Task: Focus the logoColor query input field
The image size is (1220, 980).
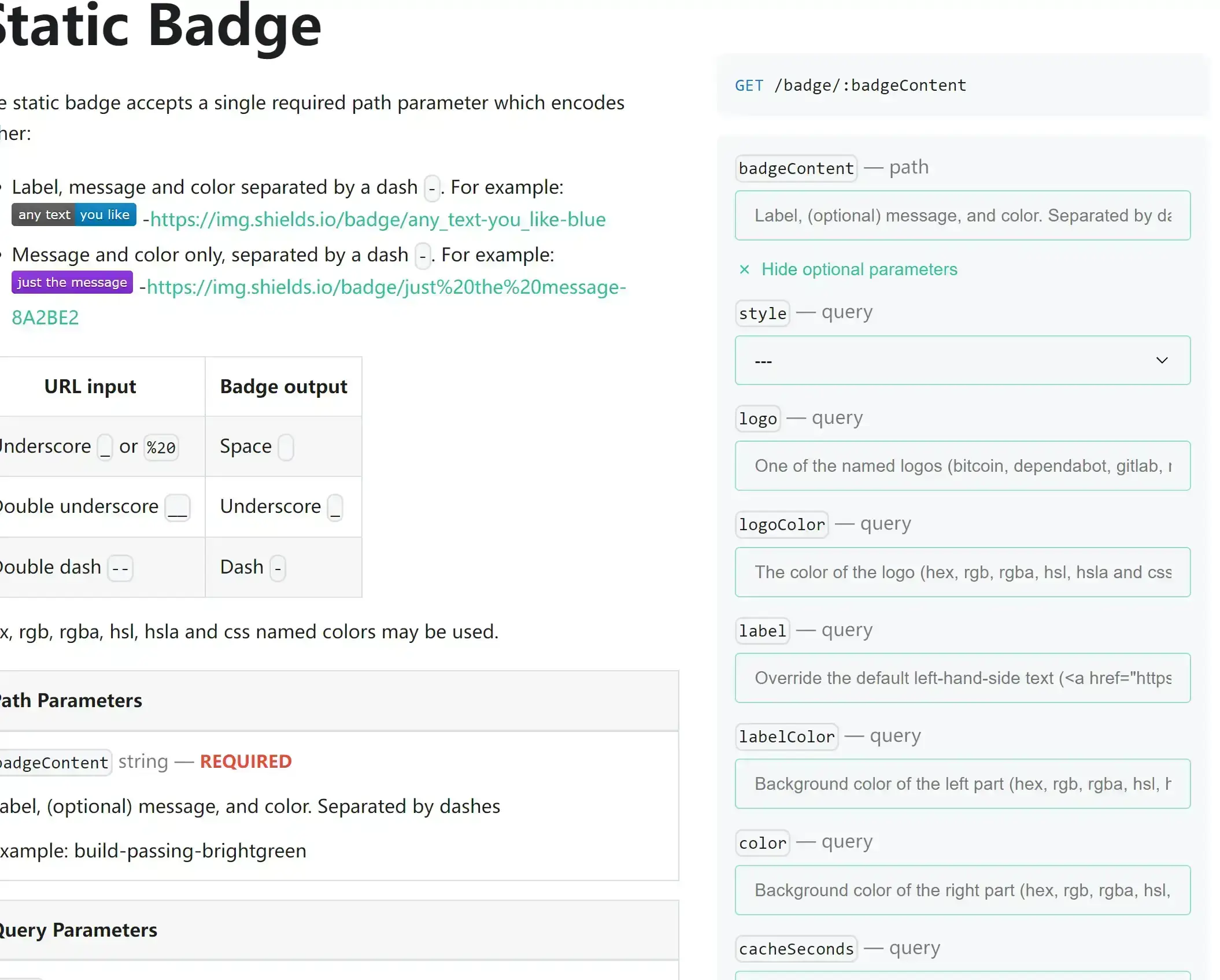Action: click(x=963, y=572)
